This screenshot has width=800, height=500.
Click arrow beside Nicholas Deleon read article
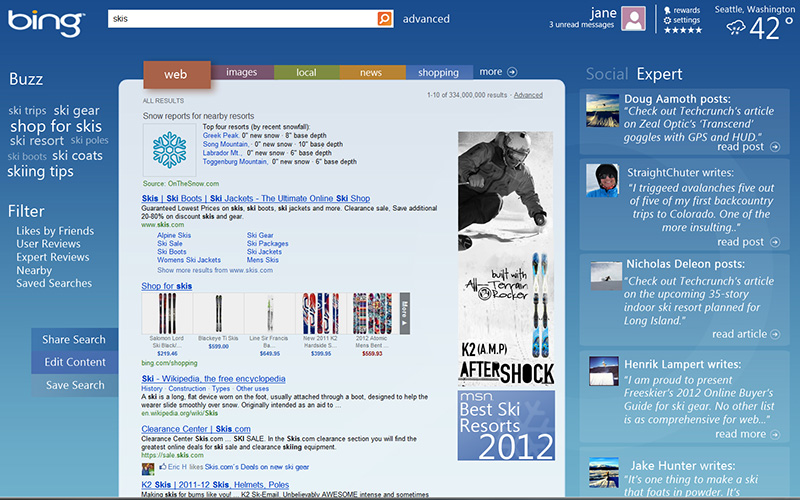pos(775,334)
